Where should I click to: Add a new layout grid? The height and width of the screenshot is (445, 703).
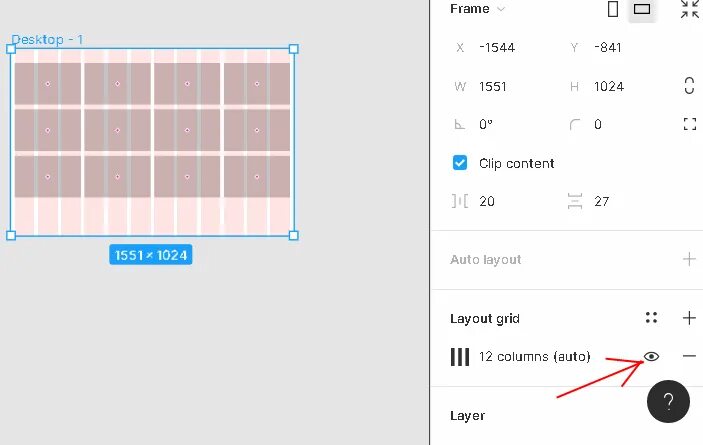coord(689,318)
